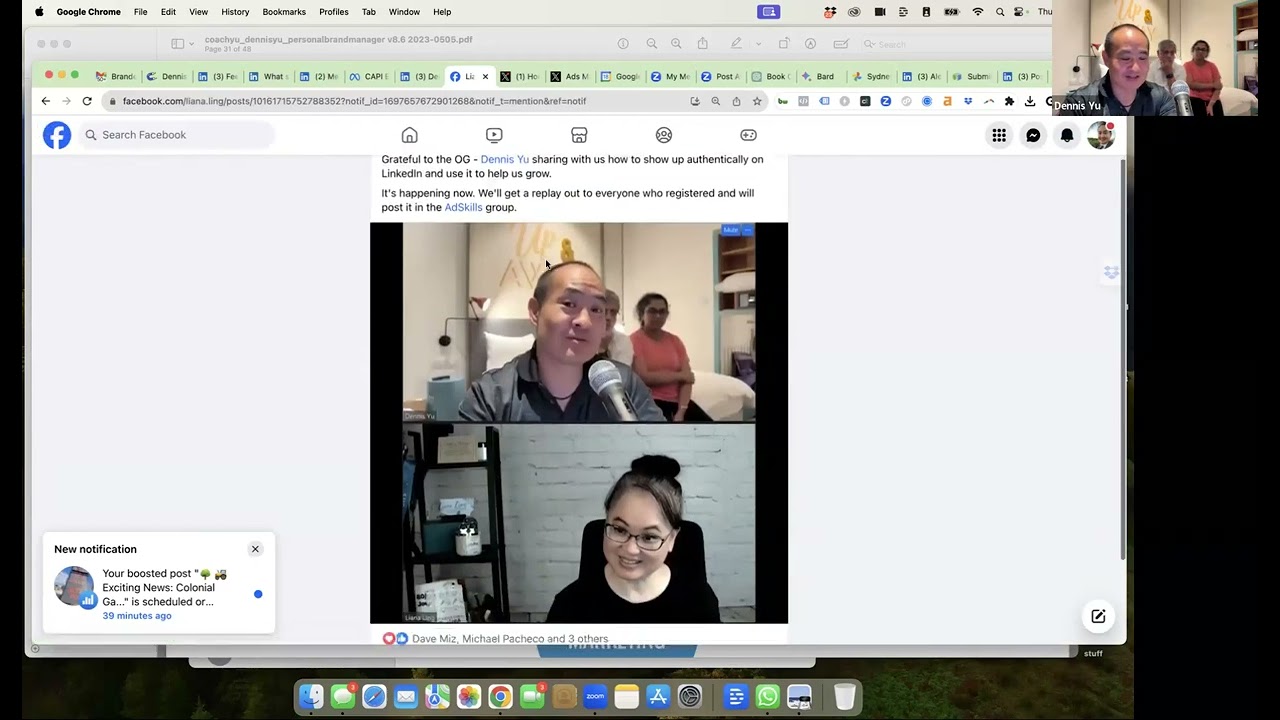Open Zoom from the Dock

595,696
